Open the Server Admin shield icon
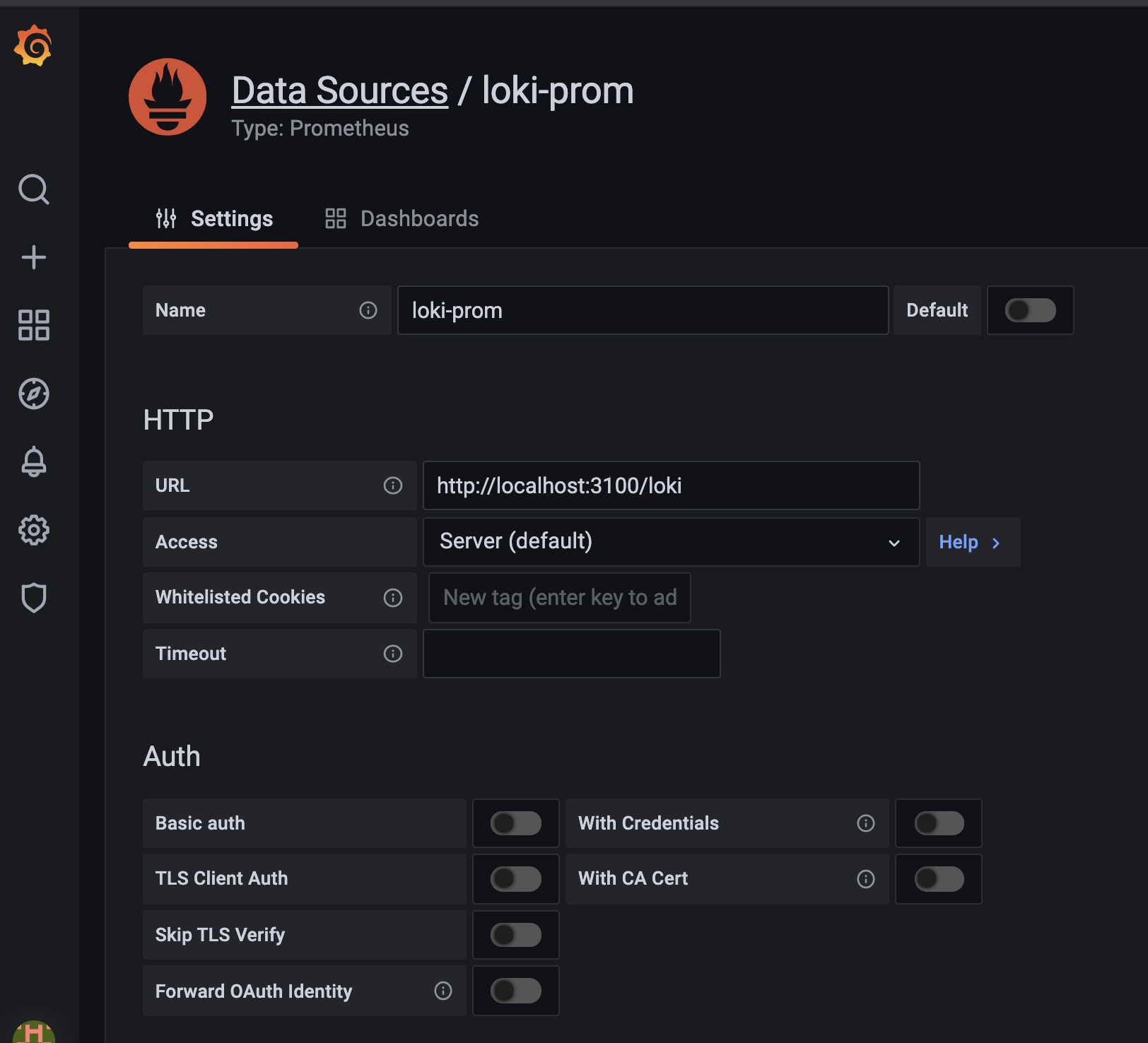This screenshot has width=1148, height=1043. [33, 598]
